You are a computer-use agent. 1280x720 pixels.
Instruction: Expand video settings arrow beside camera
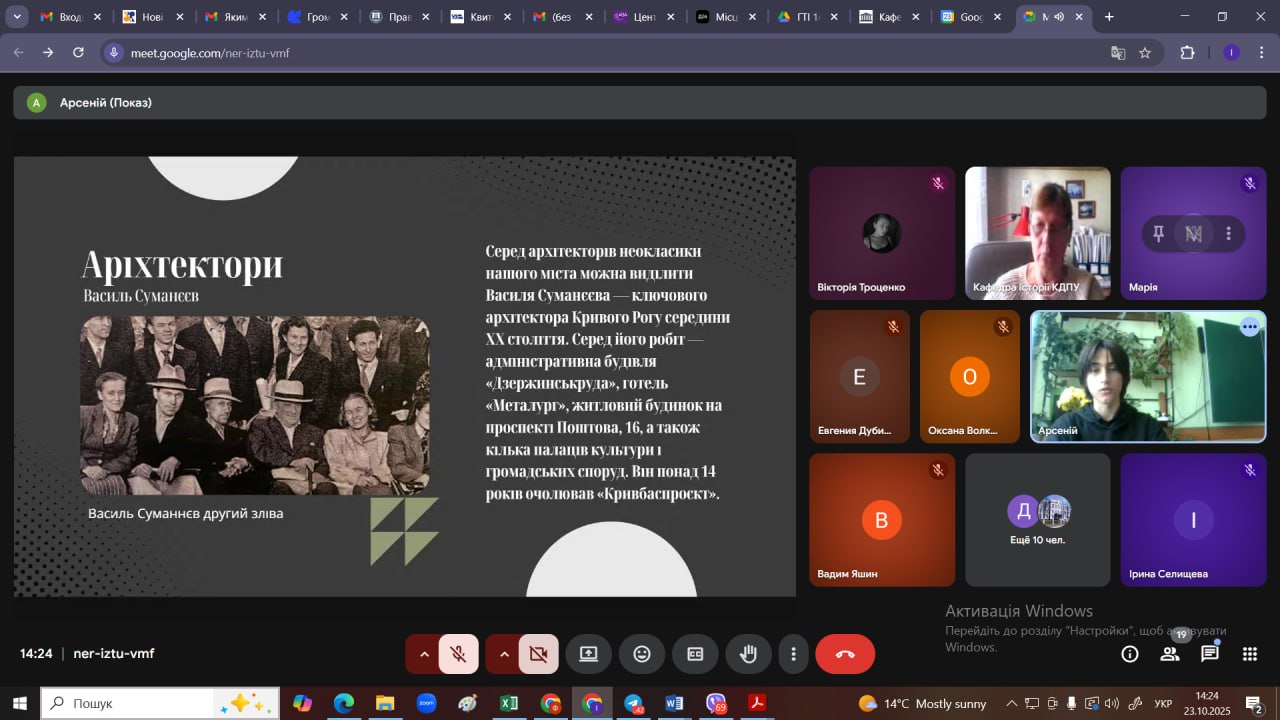pos(504,654)
